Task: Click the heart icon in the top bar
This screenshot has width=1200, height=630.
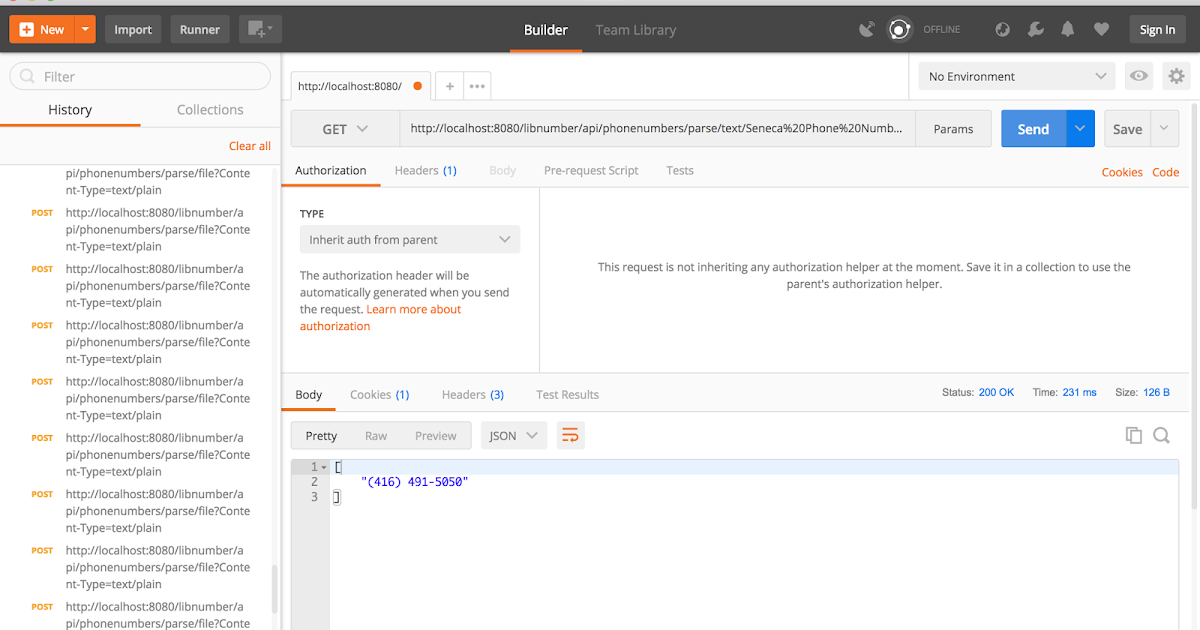Action: [1101, 29]
